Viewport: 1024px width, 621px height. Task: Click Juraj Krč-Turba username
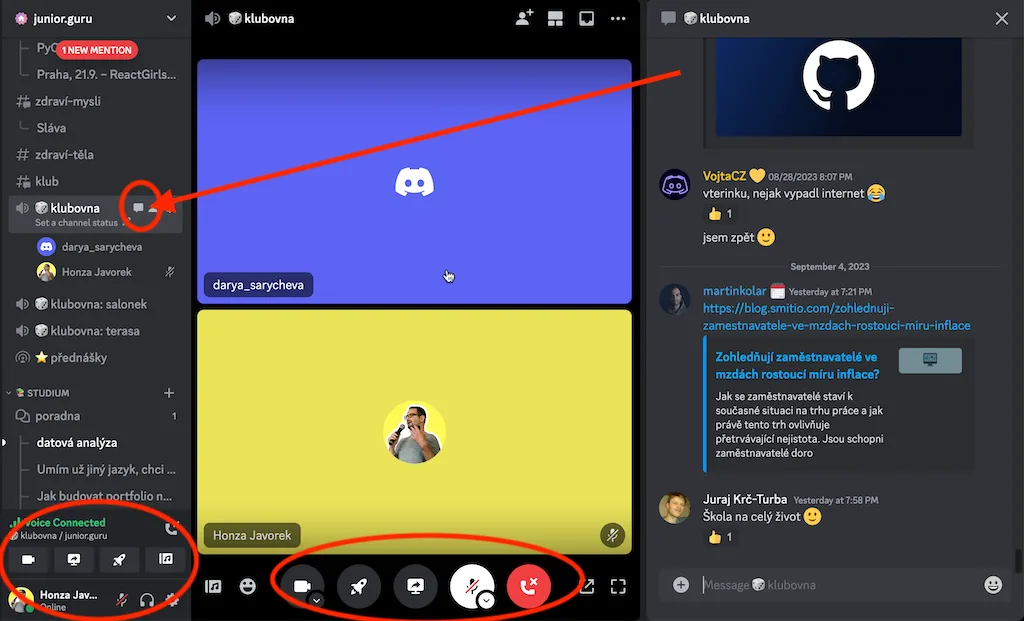[744, 499]
